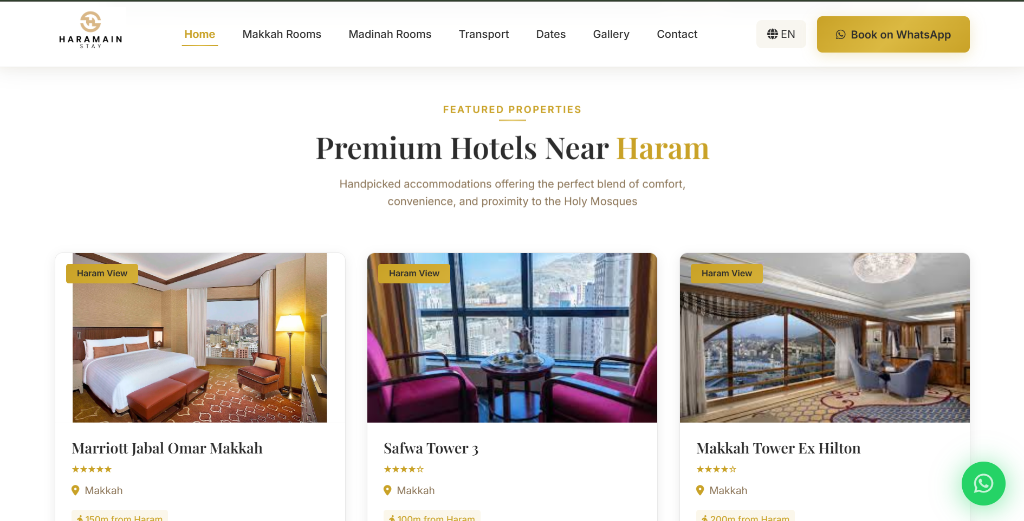Click the Makkah Tower Ex Hilton room image
The width and height of the screenshot is (1024, 521).
tap(825, 338)
